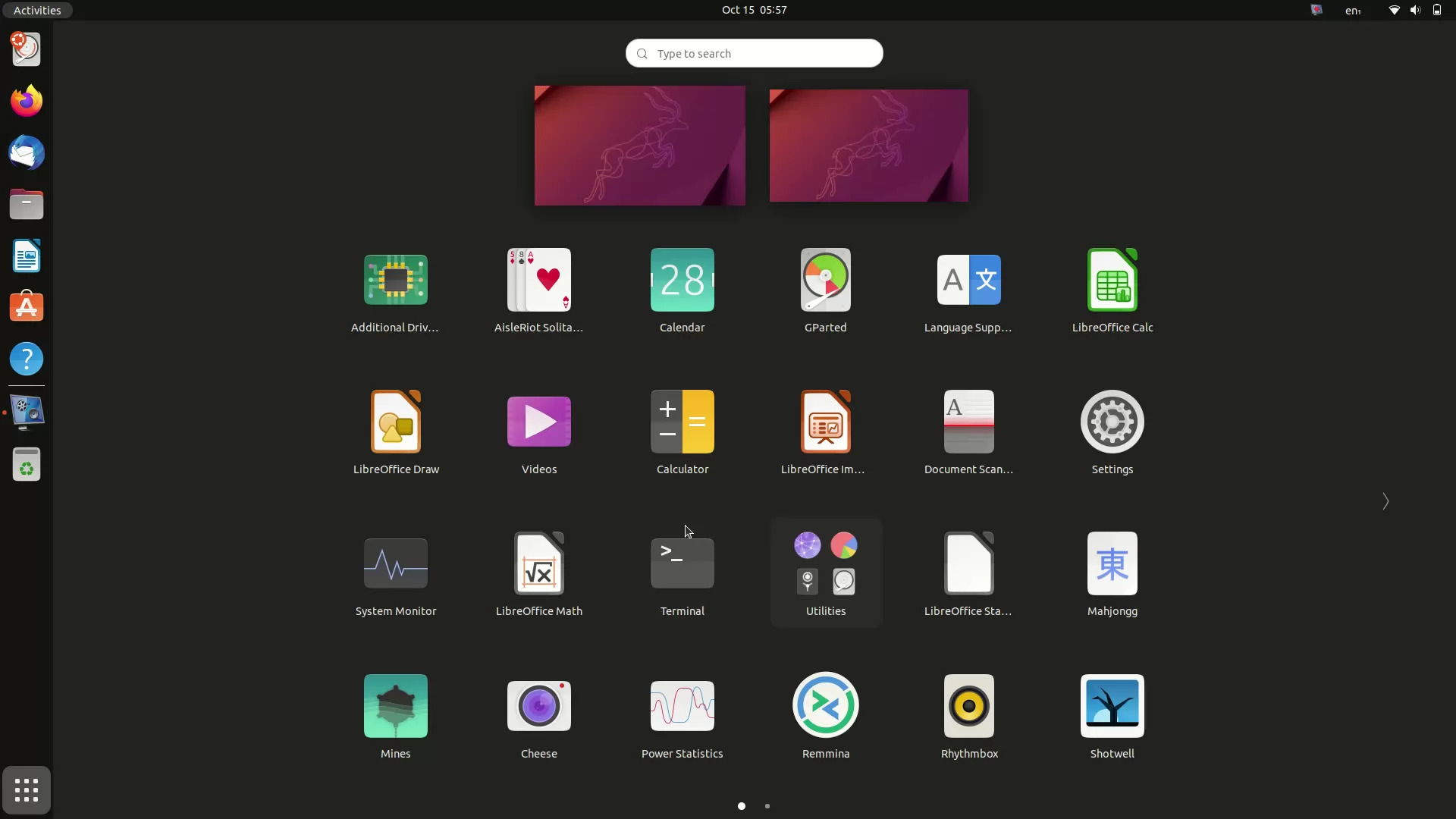The image size is (1456, 819).
Task: Launch Cheese webcam app
Action: pos(538,705)
